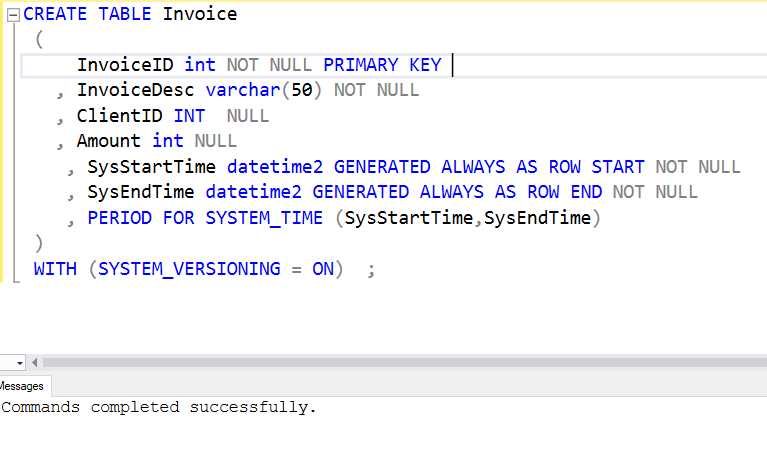The height and width of the screenshot is (458, 767).
Task: Switch to the Messages tab
Action: (22, 386)
